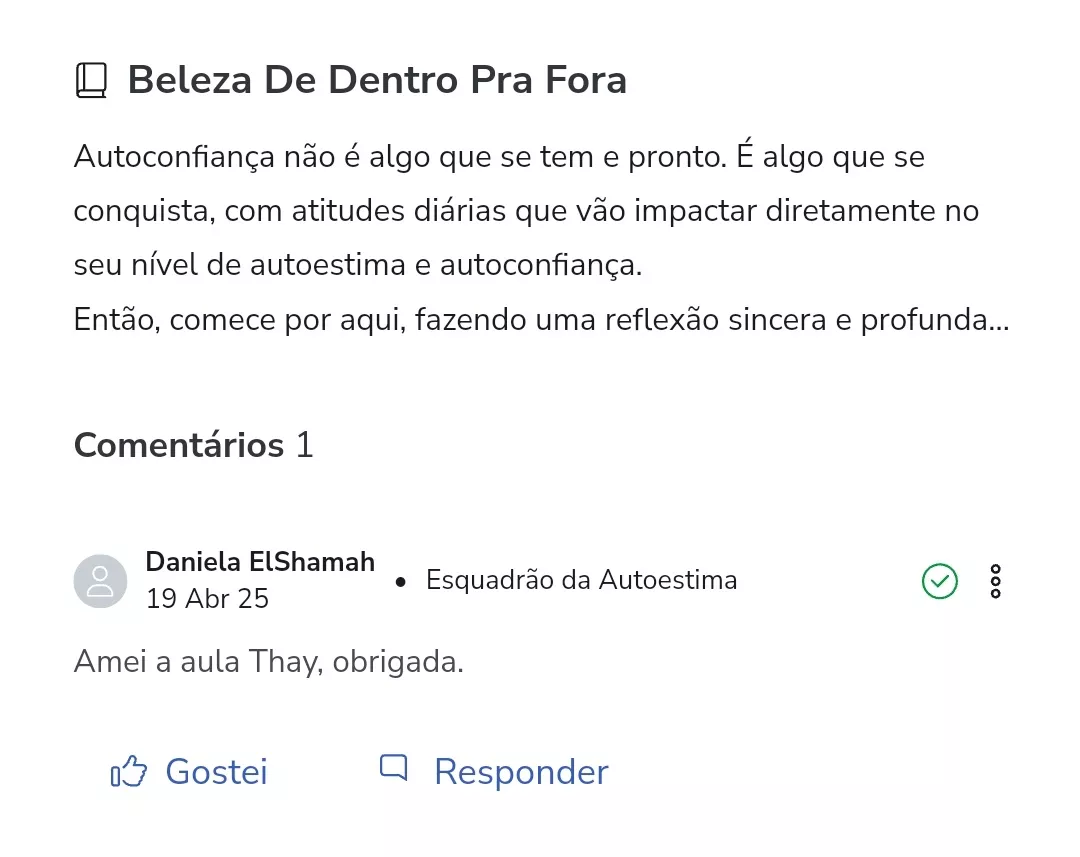Like the comment with the Gostei button
The width and height of the screenshot is (1080, 857).
click(189, 771)
